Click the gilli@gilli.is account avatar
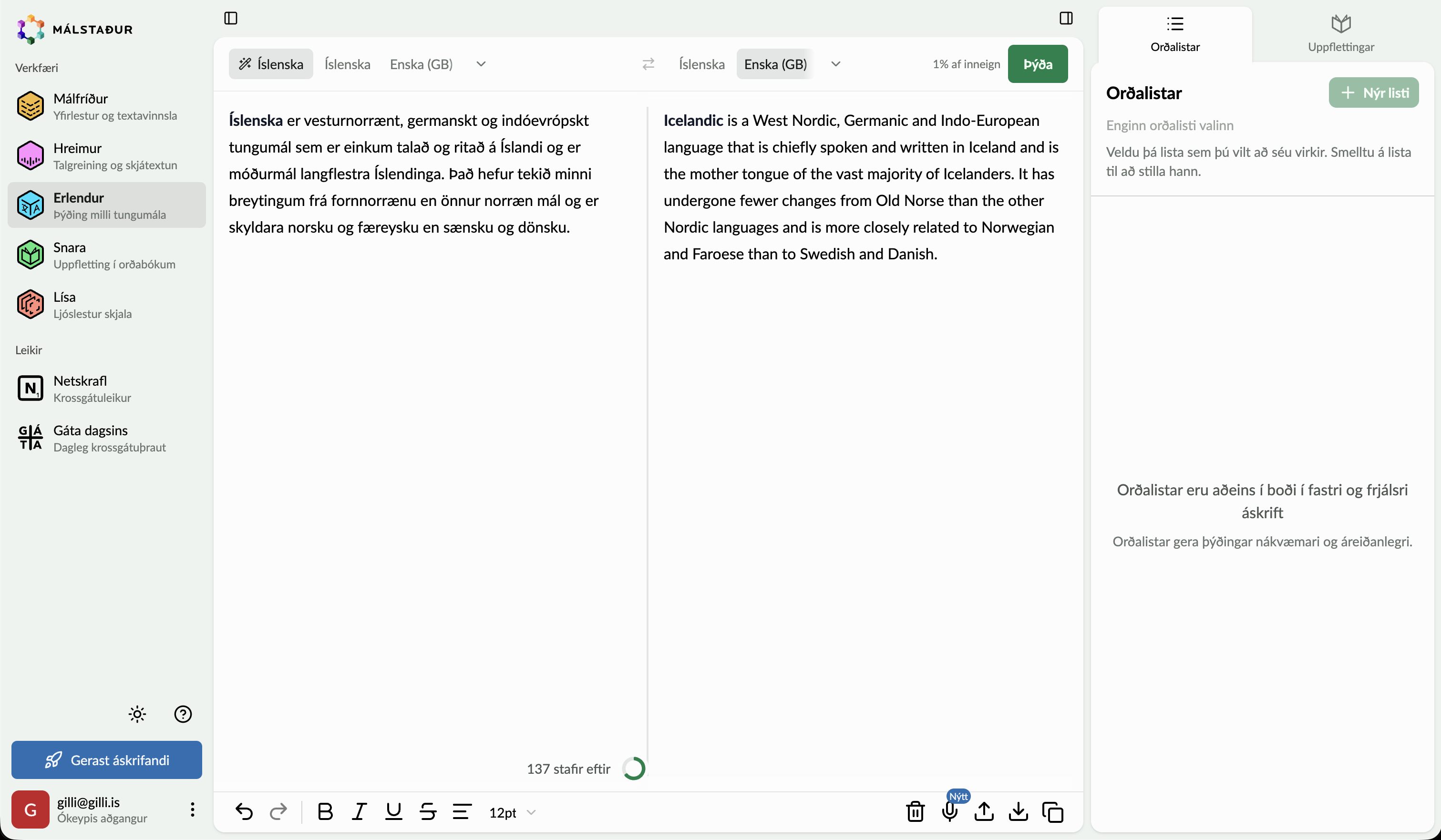 [x=31, y=809]
